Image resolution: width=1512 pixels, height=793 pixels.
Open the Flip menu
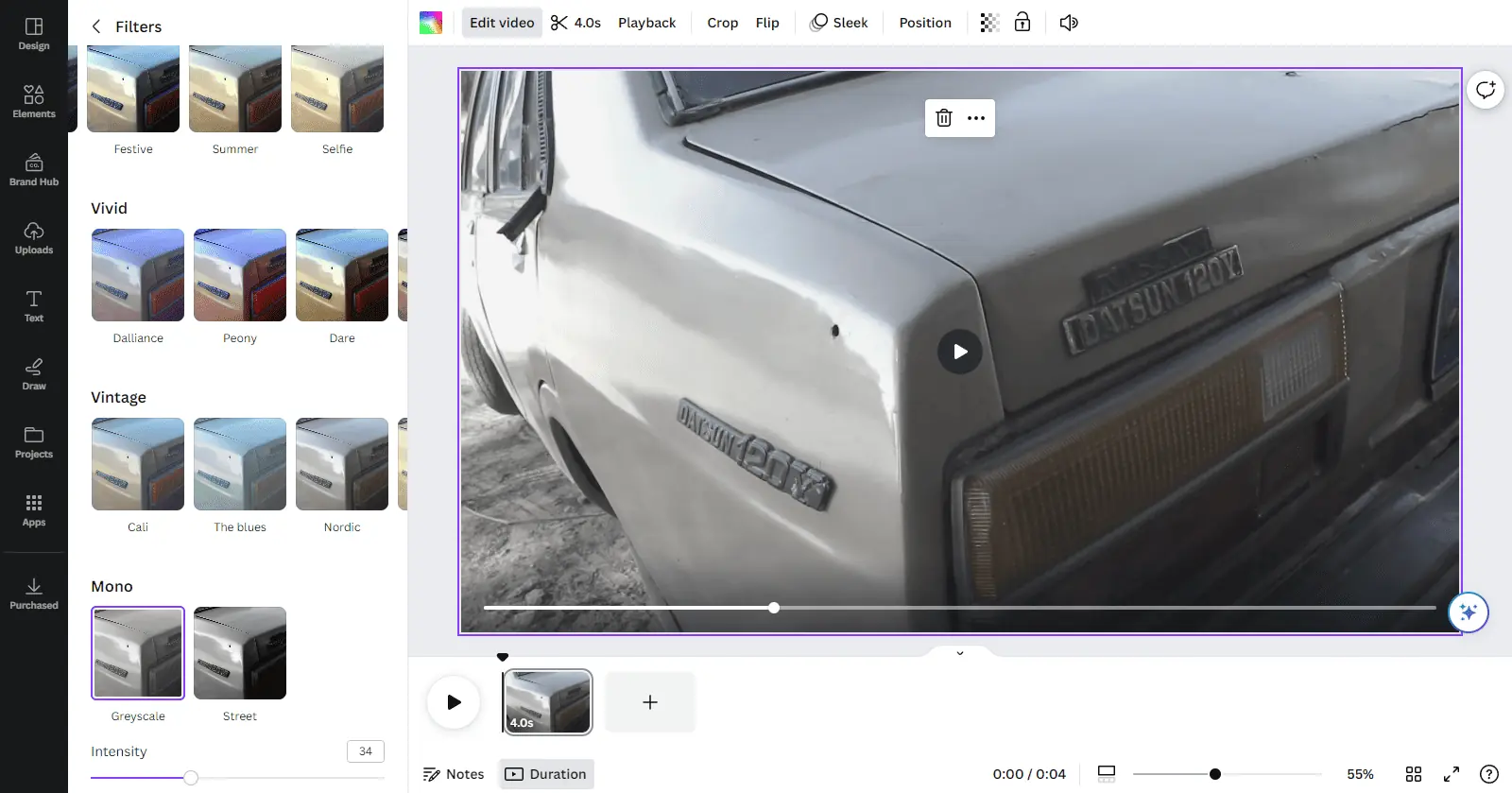[767, 23]
